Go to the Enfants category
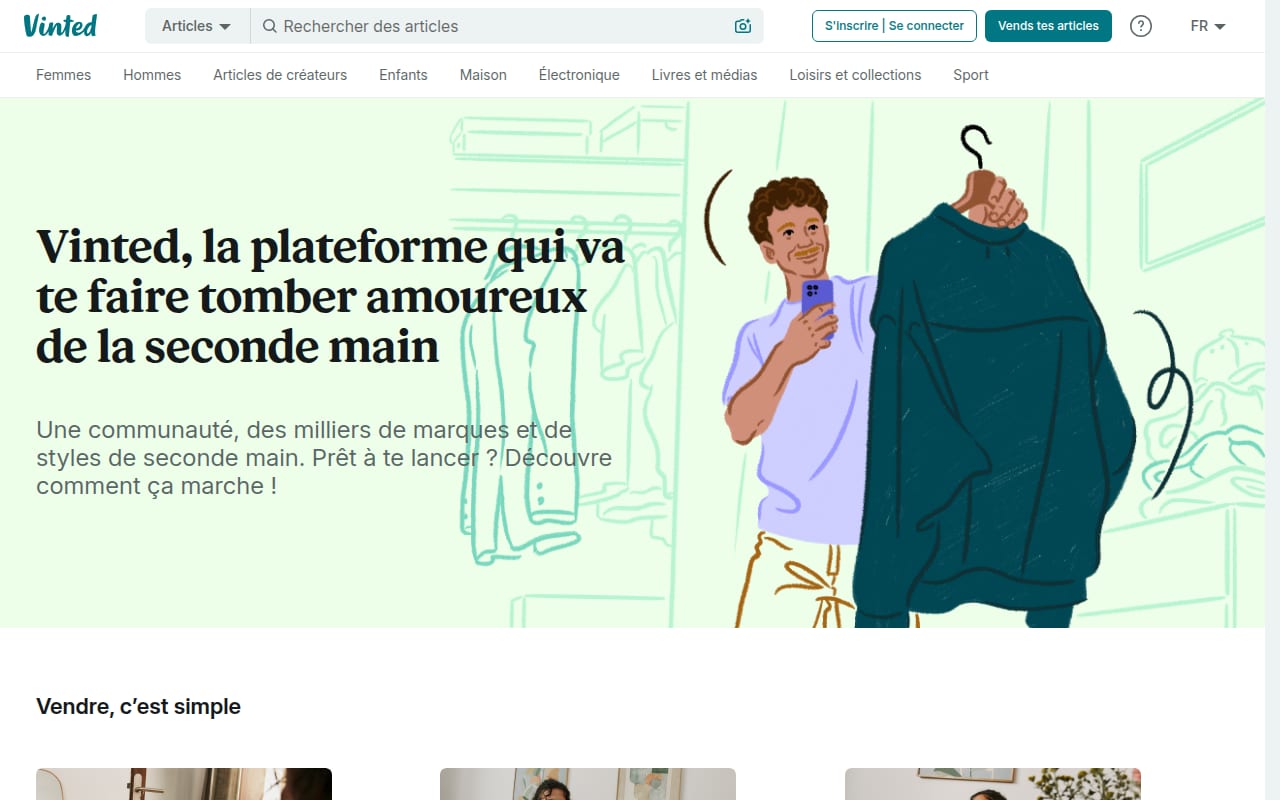This screenshot has height=800, width=1280. pyautogui.click(x=403, y=75)
